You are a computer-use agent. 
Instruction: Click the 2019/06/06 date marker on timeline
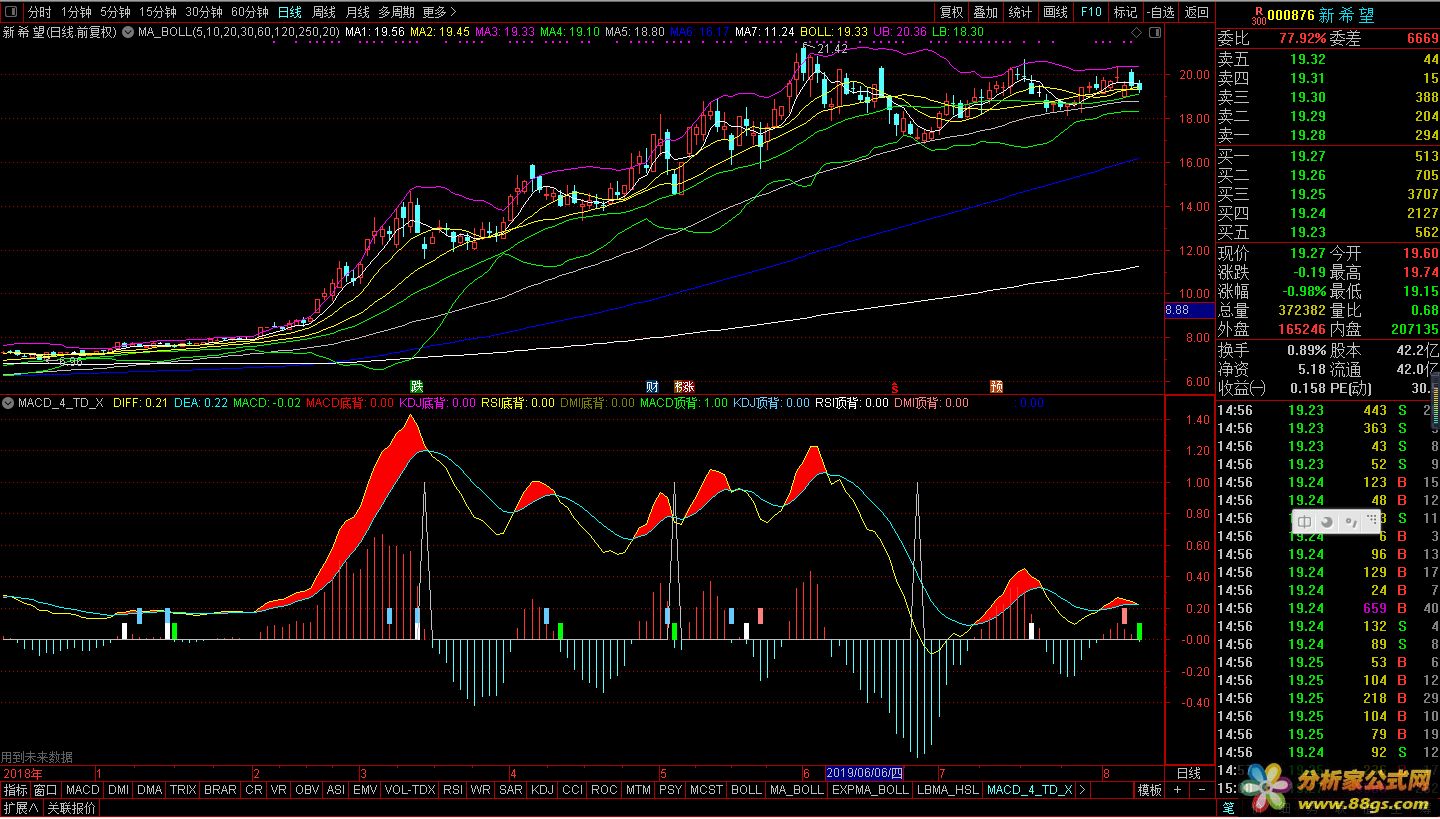[x=864, y=773]
